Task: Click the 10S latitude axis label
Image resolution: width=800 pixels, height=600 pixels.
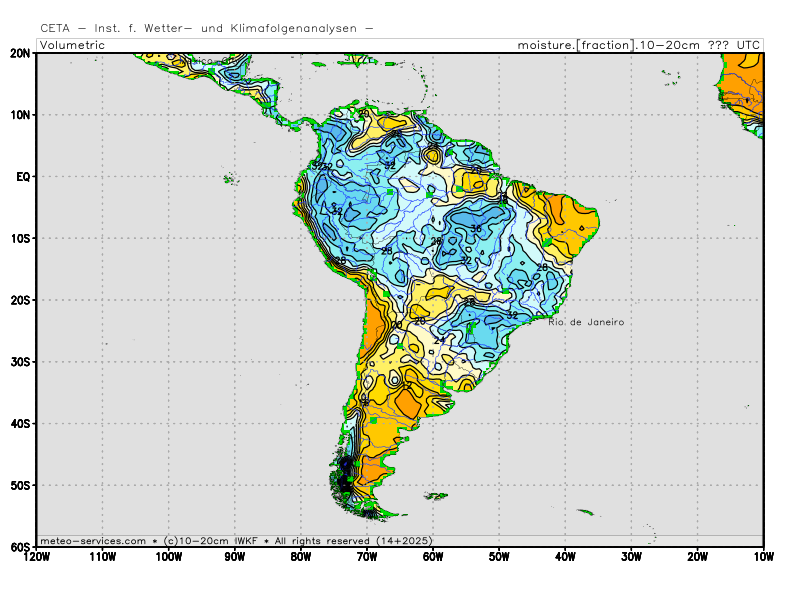Action: click(x=20, y=238)
